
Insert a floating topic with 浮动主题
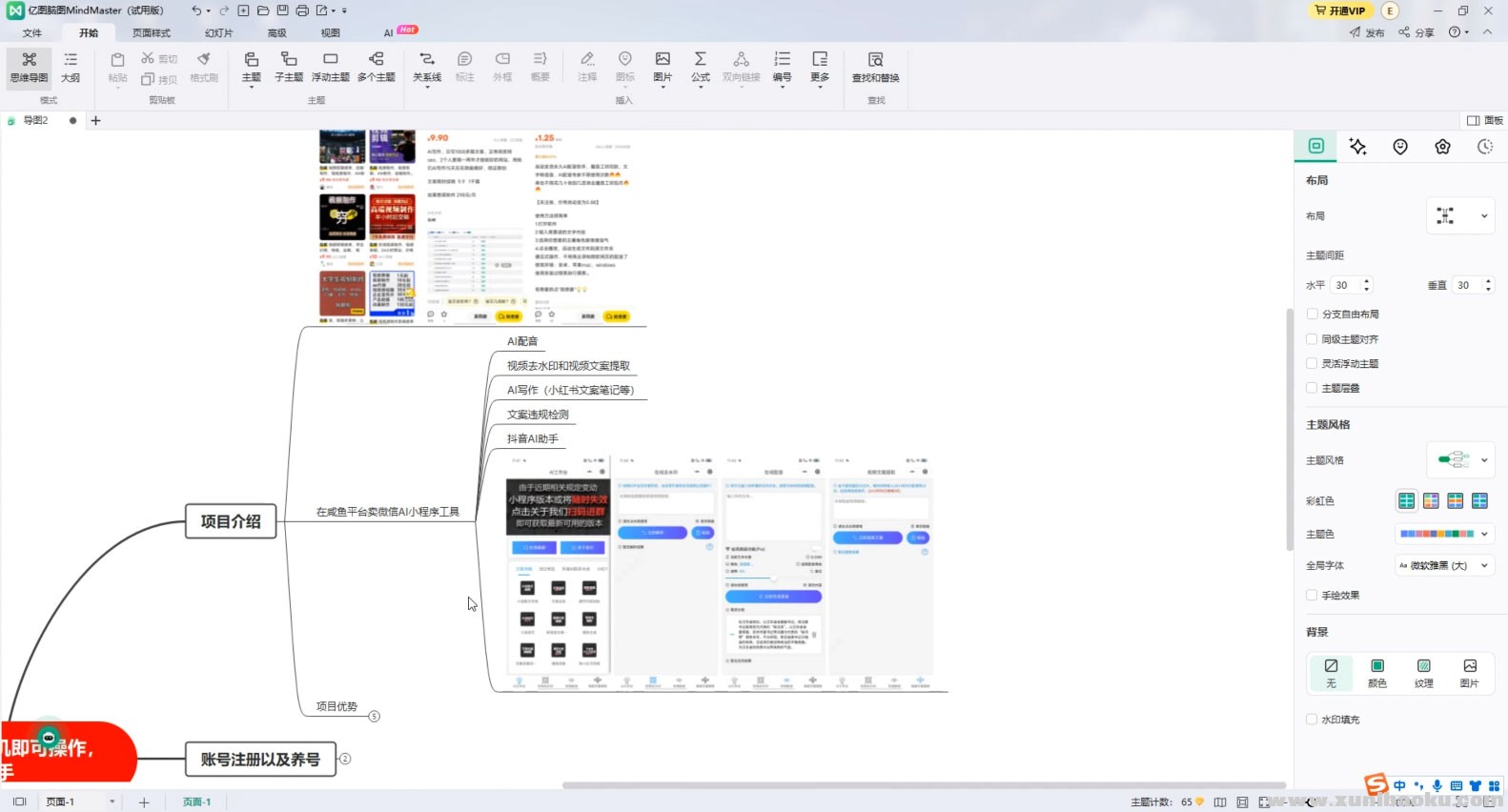click(x=330, y=66)
